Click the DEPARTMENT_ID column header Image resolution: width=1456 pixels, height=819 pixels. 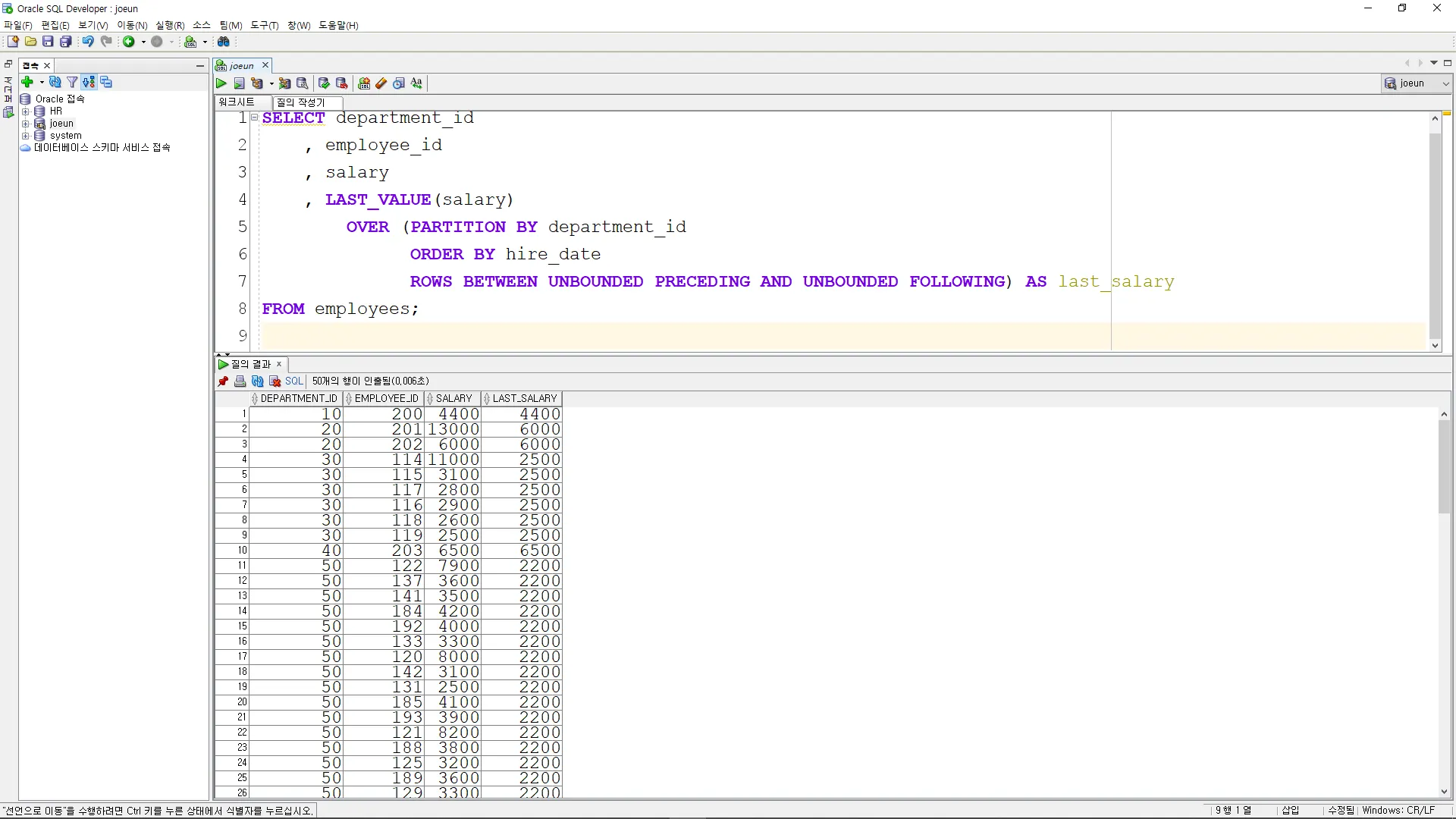[297, 398]
